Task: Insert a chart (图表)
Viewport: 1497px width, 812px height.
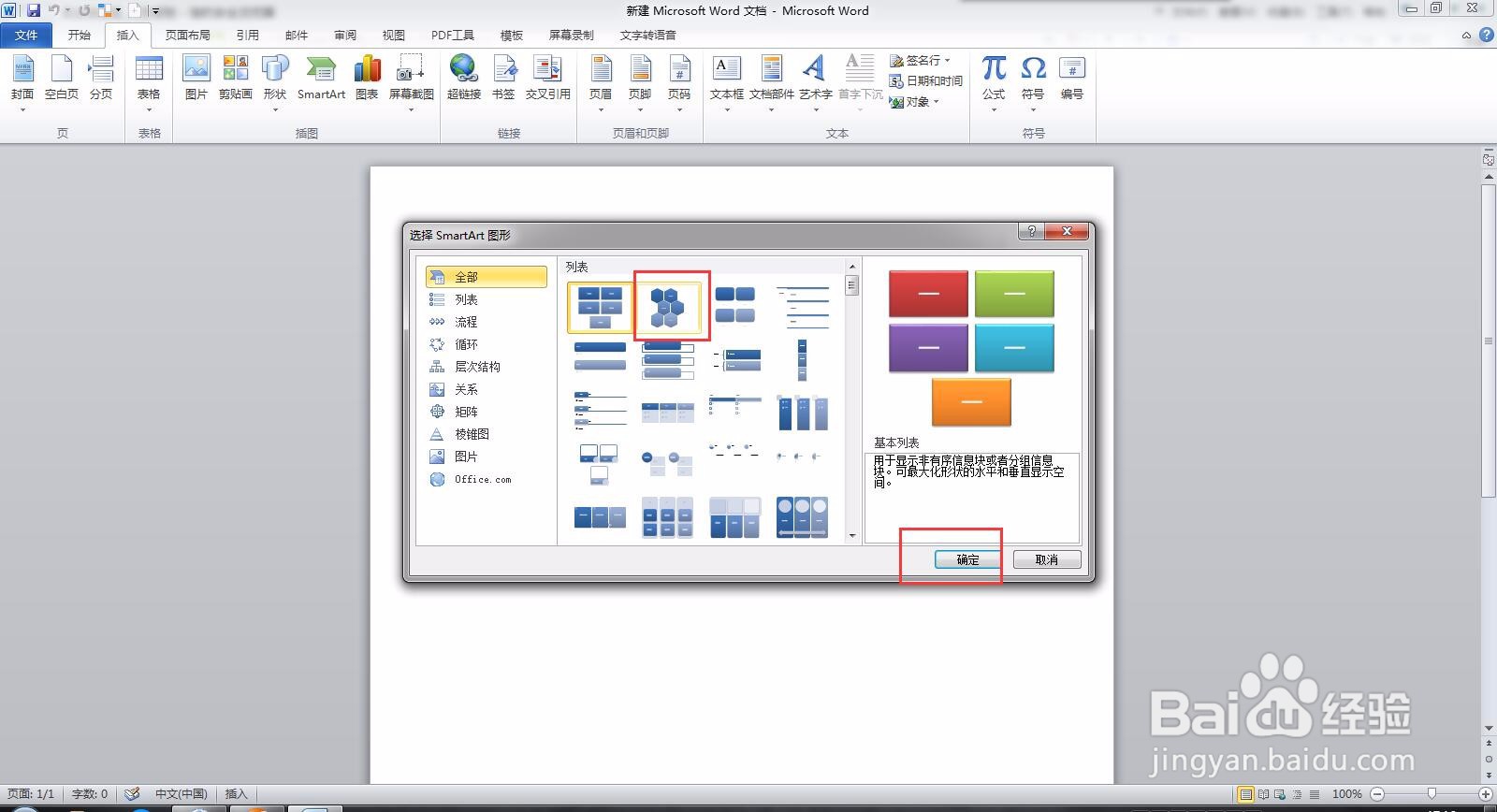Action: coord(367,79)
